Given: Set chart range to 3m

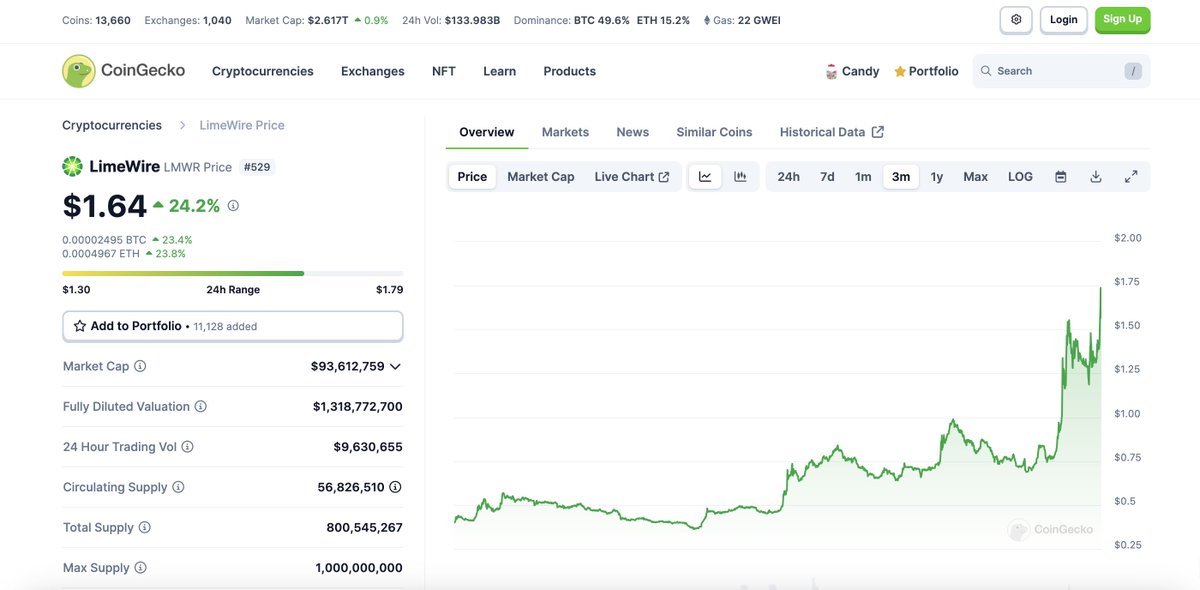Looking at the screenshot, I should coord(901,177).
